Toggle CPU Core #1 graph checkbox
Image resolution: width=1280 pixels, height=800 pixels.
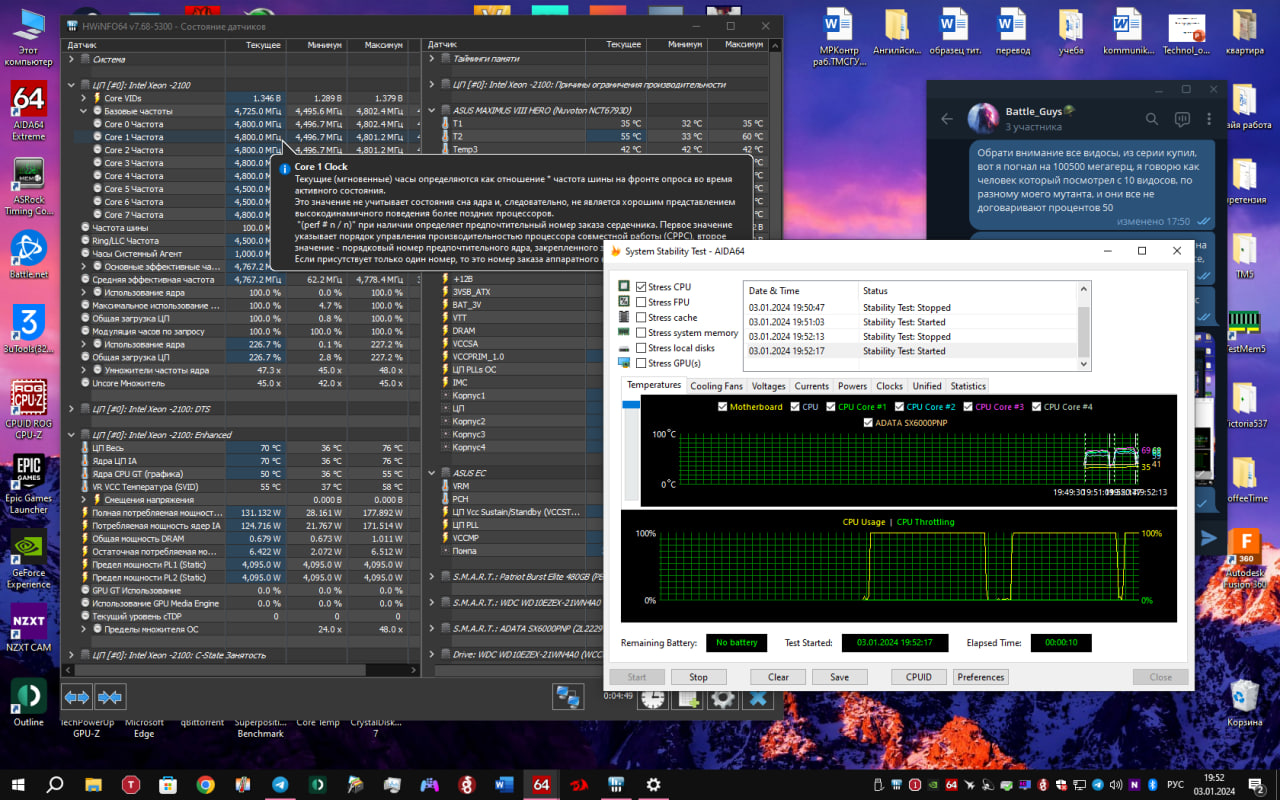[x=831, y=407]
